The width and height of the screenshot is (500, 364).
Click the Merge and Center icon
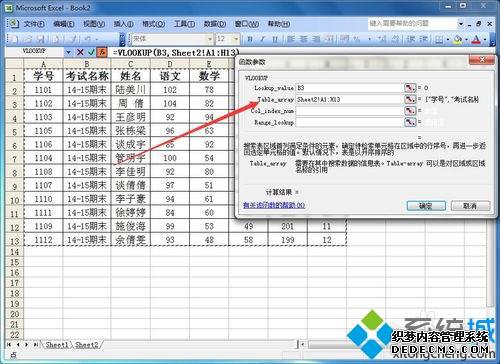coord(329,39)
